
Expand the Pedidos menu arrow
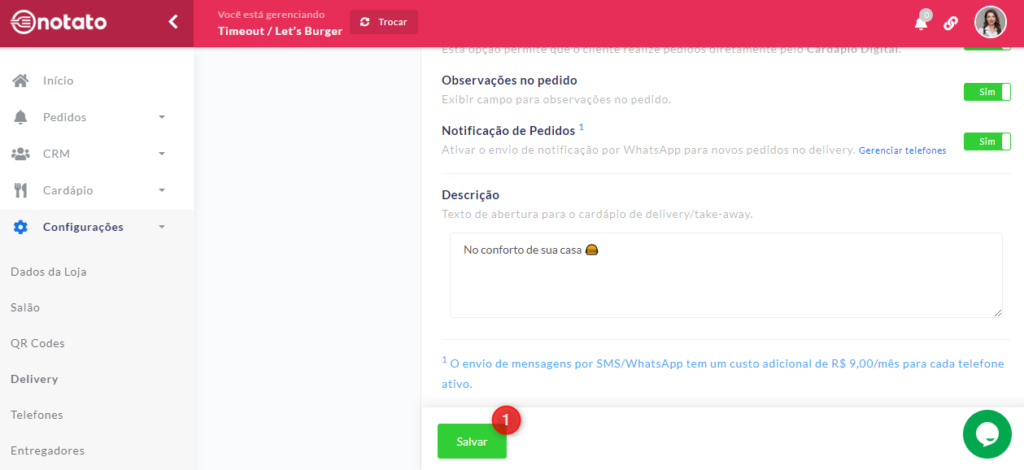click(x=162, y=118)
